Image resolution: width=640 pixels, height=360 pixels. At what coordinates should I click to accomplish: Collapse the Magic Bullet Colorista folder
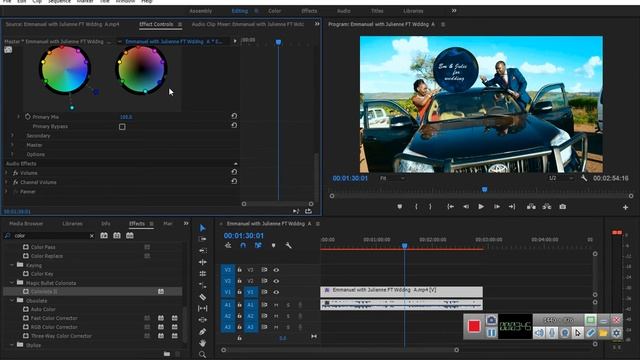[x=12, y=282]
